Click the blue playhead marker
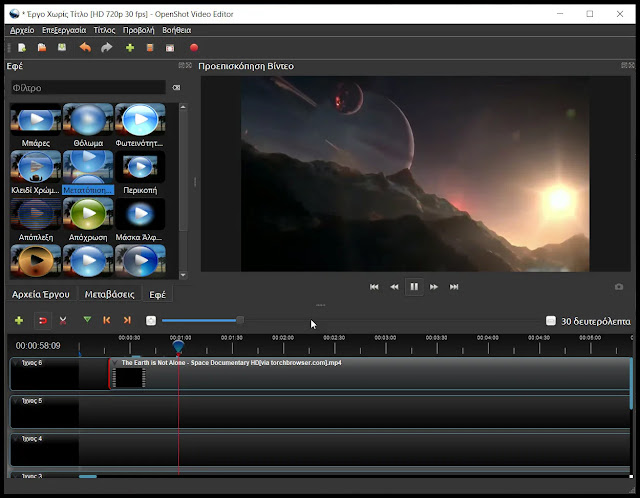This screenshot has width=640, height=498. click(178, 347)
